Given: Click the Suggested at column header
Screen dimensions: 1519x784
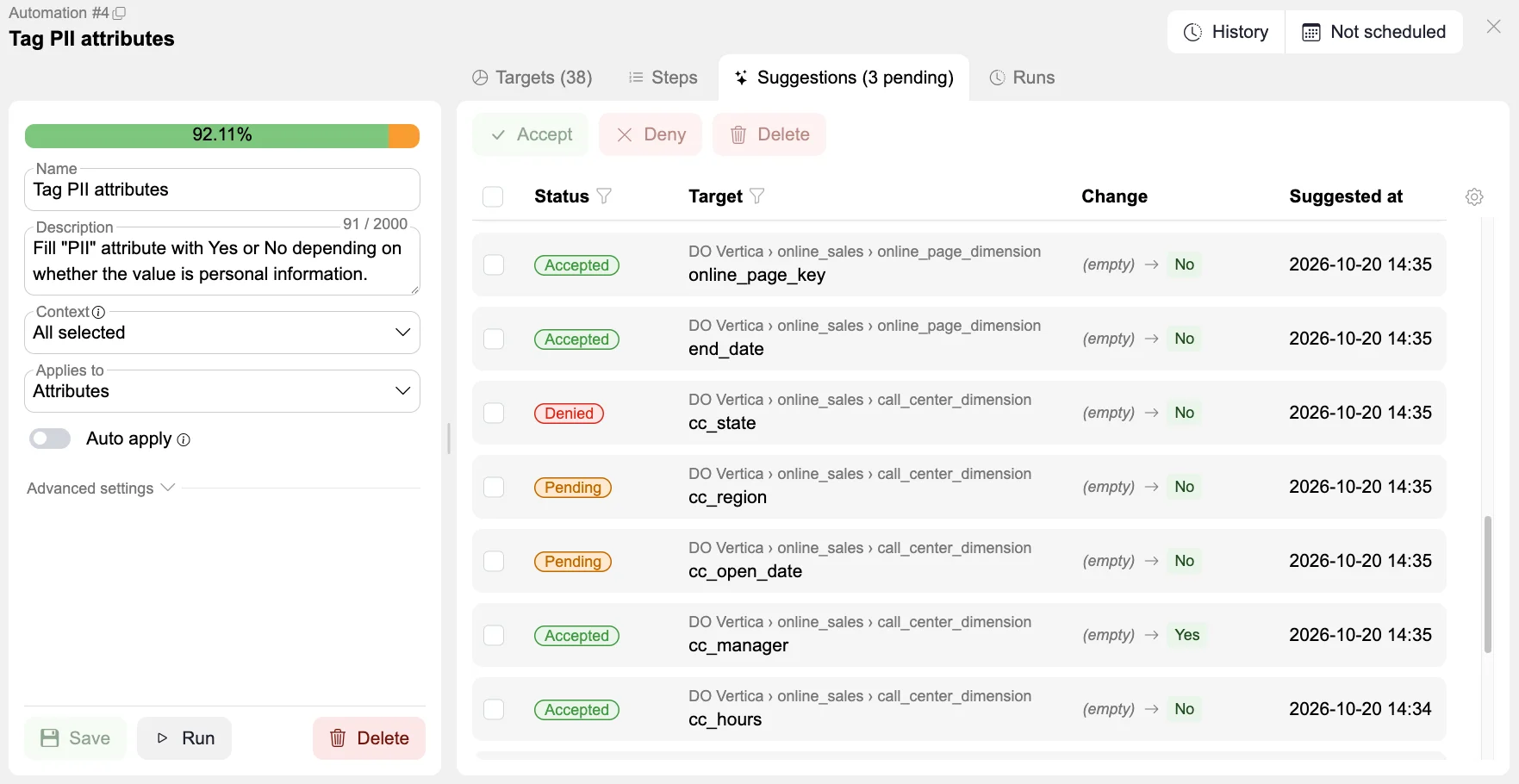Looking at the screenshot, I should (x=1346, y=196).
